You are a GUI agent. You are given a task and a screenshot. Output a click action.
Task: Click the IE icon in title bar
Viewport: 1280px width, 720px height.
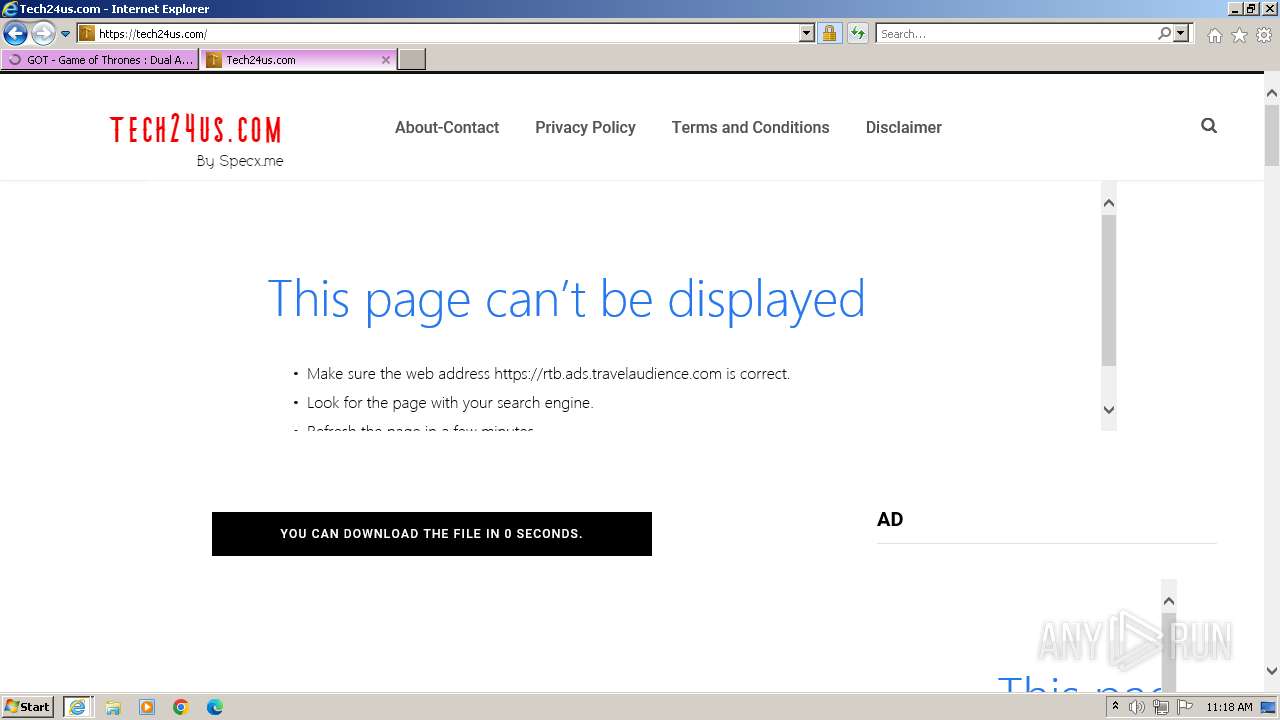[x=9, y=9]
